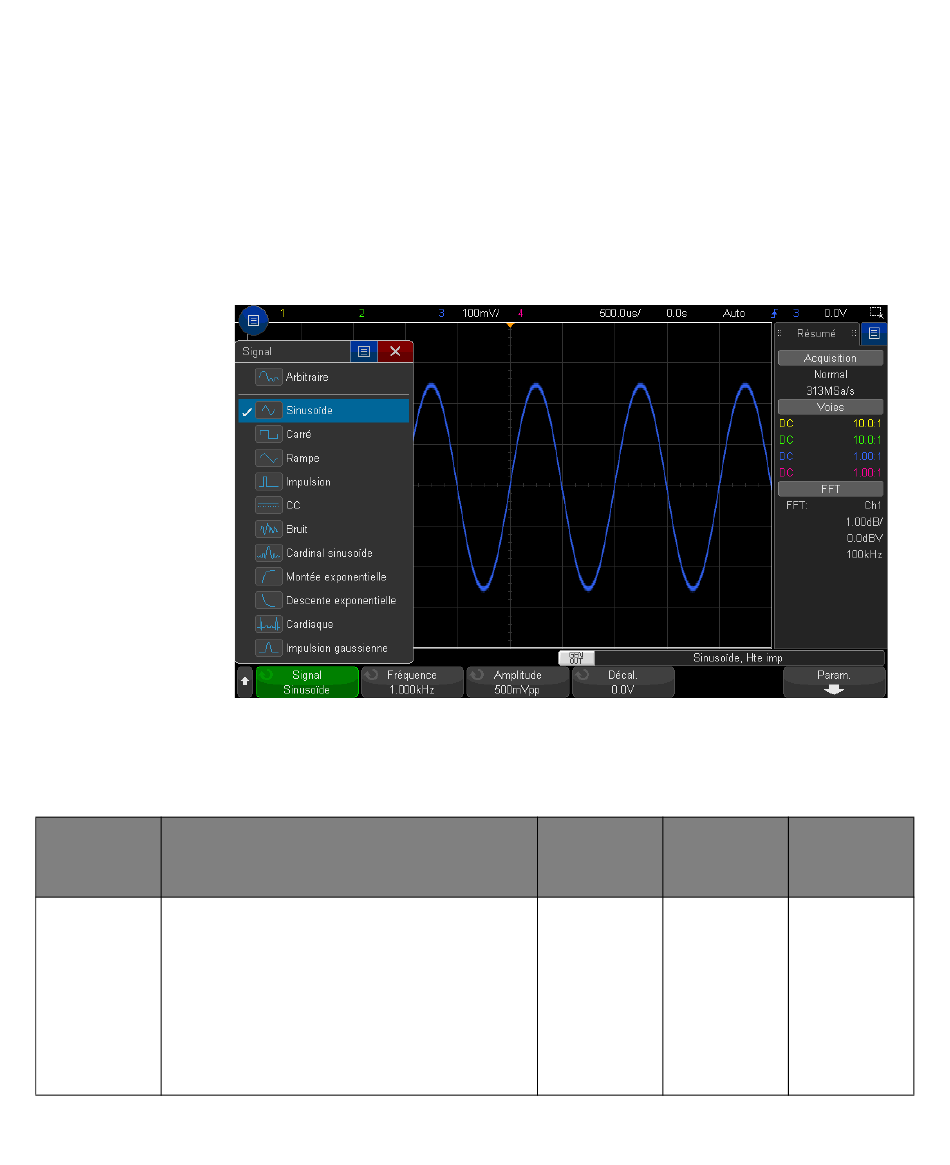Select channel 1 yellow indicator

[282, 314]
